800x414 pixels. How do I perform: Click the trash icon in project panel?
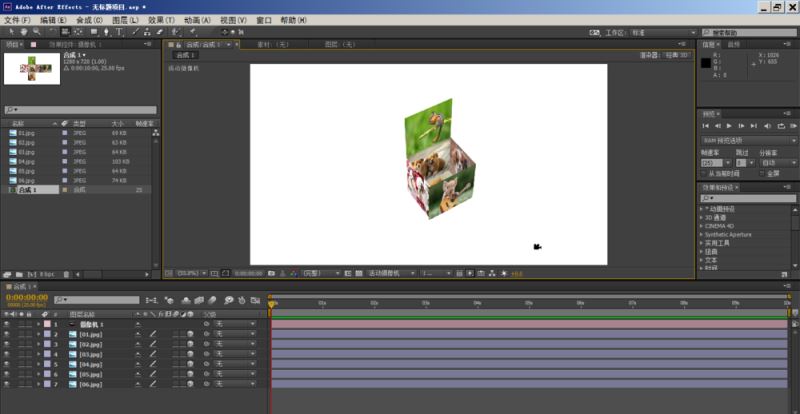66,274
